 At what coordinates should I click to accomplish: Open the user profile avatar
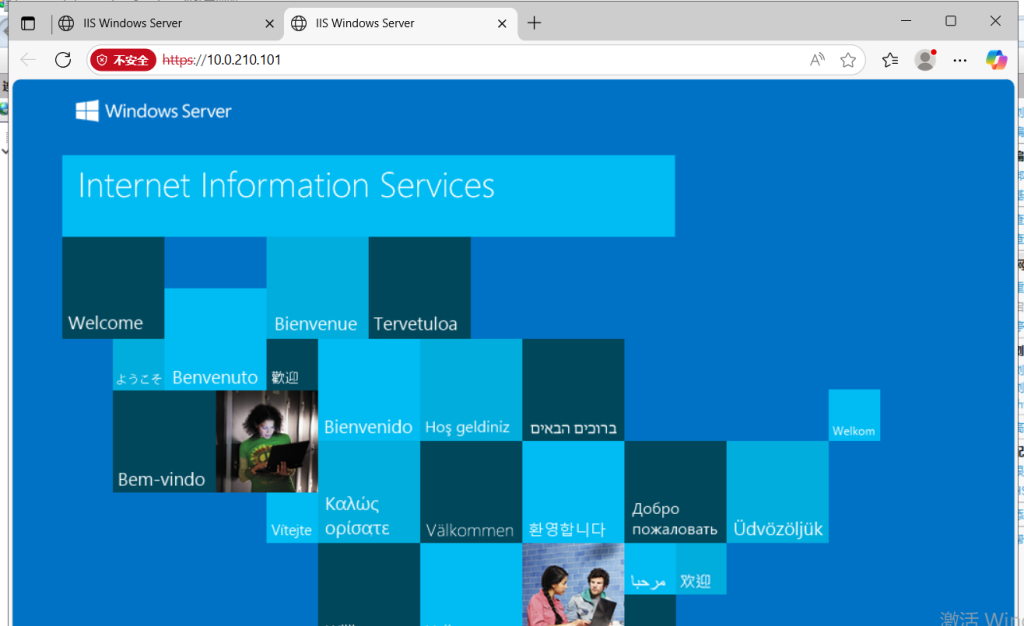click(x=925, y=60)
